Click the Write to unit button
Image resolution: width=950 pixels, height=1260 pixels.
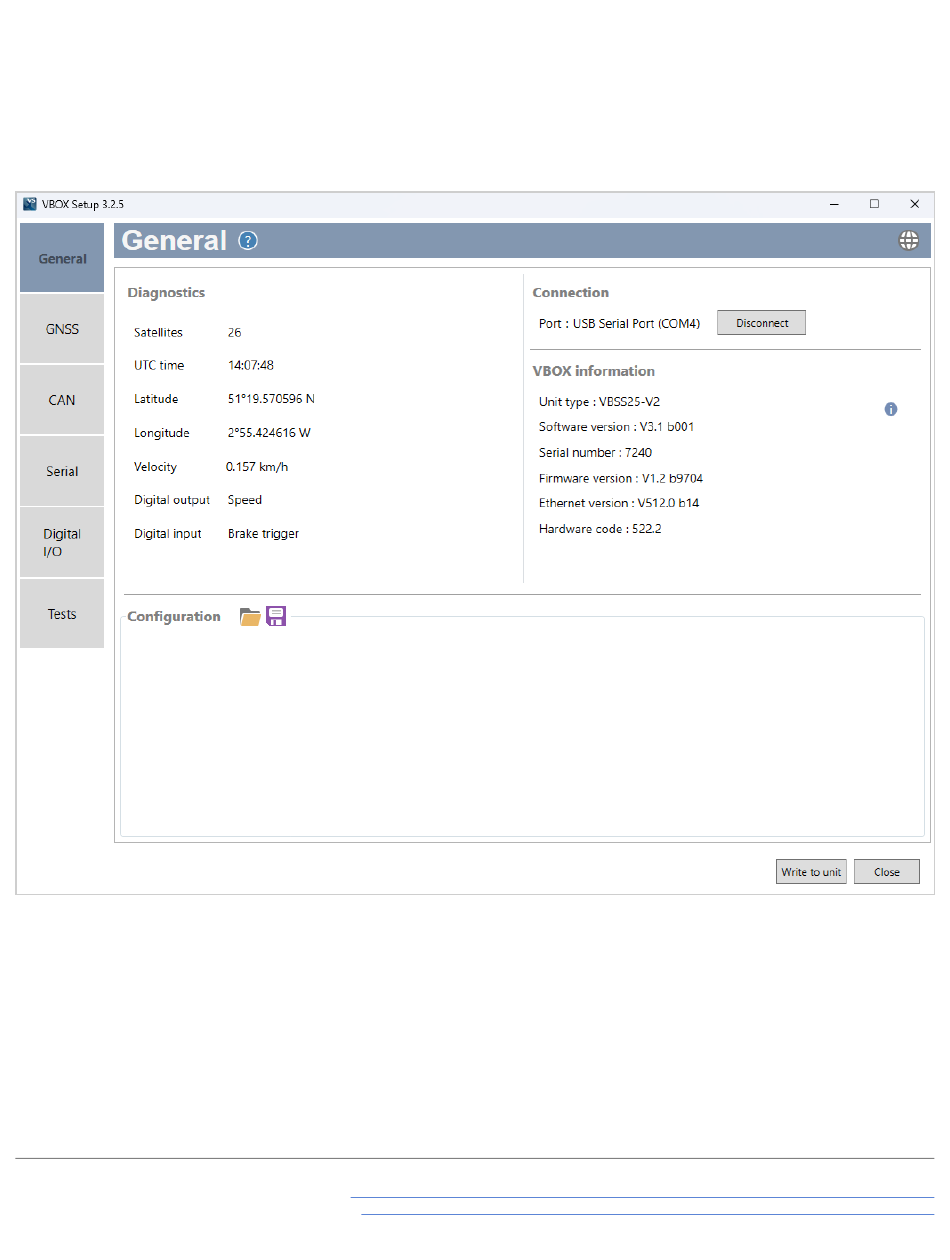(811, 872)
